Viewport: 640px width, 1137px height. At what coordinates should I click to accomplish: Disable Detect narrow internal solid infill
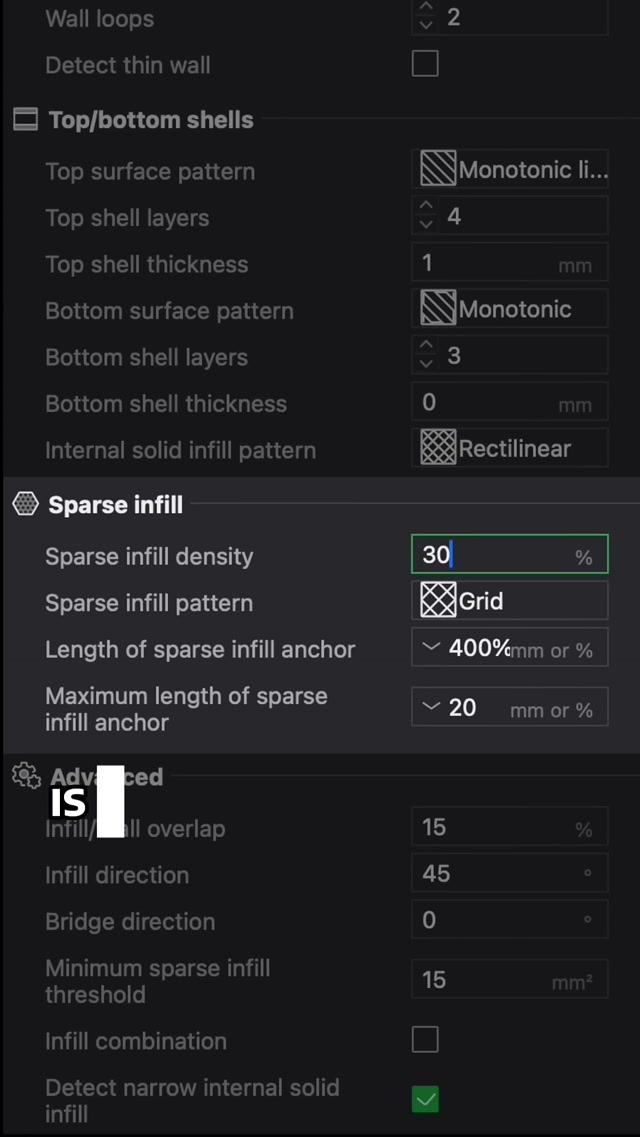[425, 1100]
